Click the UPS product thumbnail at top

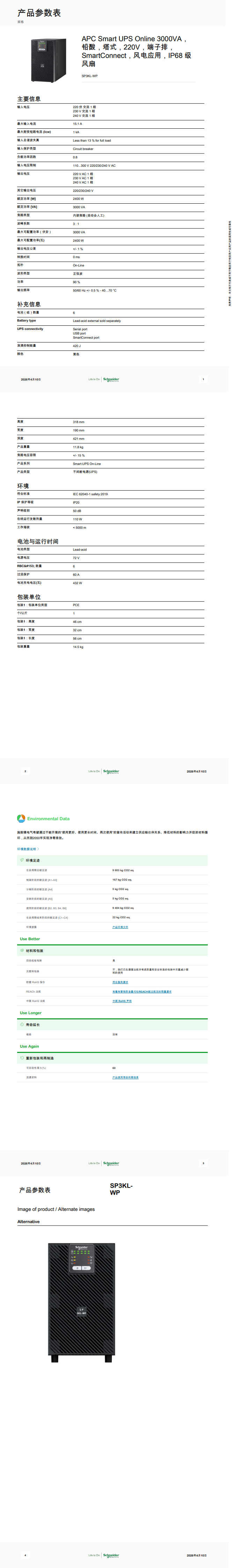click(x=48, y=60)
